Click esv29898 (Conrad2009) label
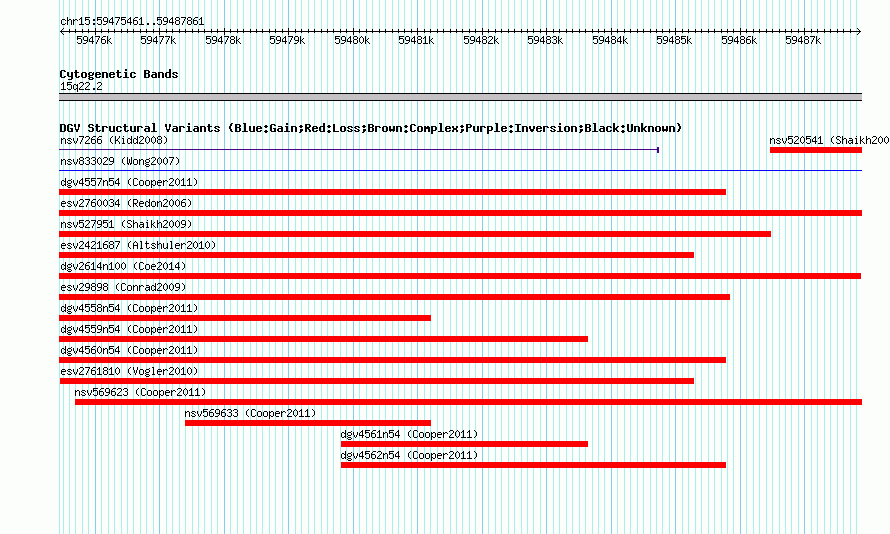The image size is (890, 534). pyautogui.click(x=123, y=287)
